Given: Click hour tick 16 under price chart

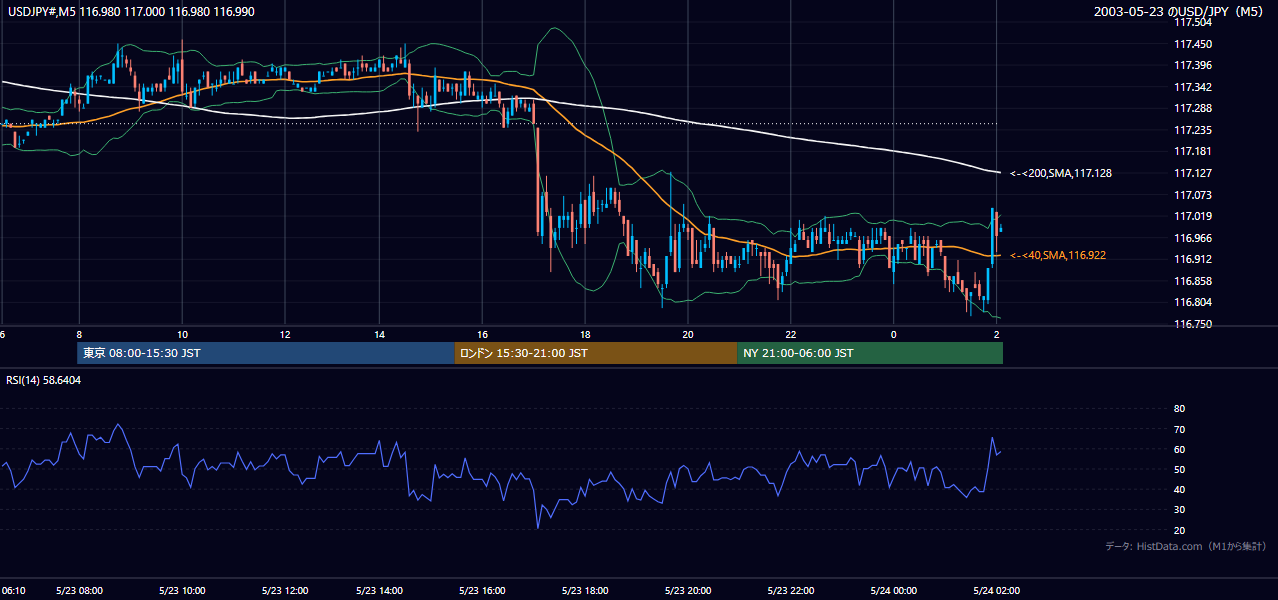Looking at the screenshot, I should pyautogui.click(x=482, y=334).
